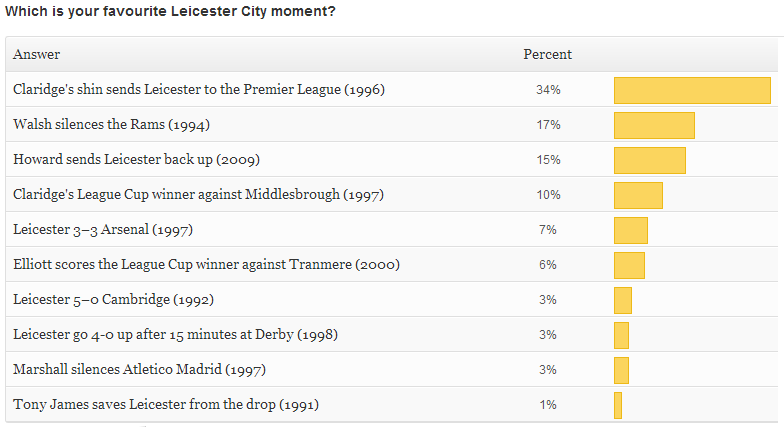This screenshot has height=427, width=784.
Task: Select Elliott's League Cup winner against Tranmere
Action: 206,264
